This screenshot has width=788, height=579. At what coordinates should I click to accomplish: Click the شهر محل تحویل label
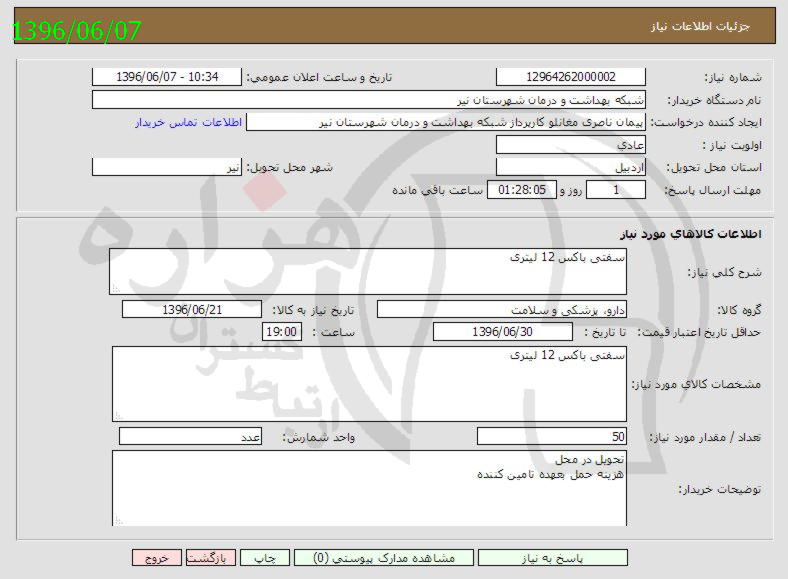[289, 168]
